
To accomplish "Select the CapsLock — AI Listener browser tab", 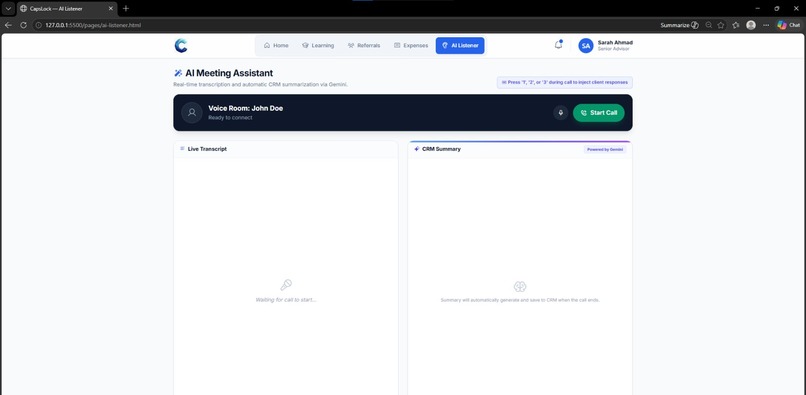I will coord(67,9).
